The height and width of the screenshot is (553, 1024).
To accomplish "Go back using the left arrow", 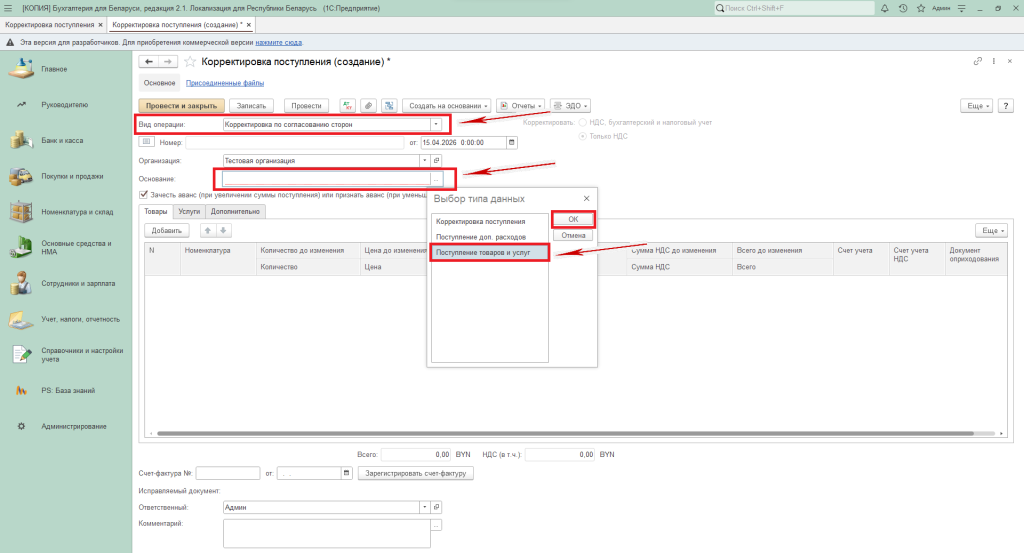I will [149, 62].
